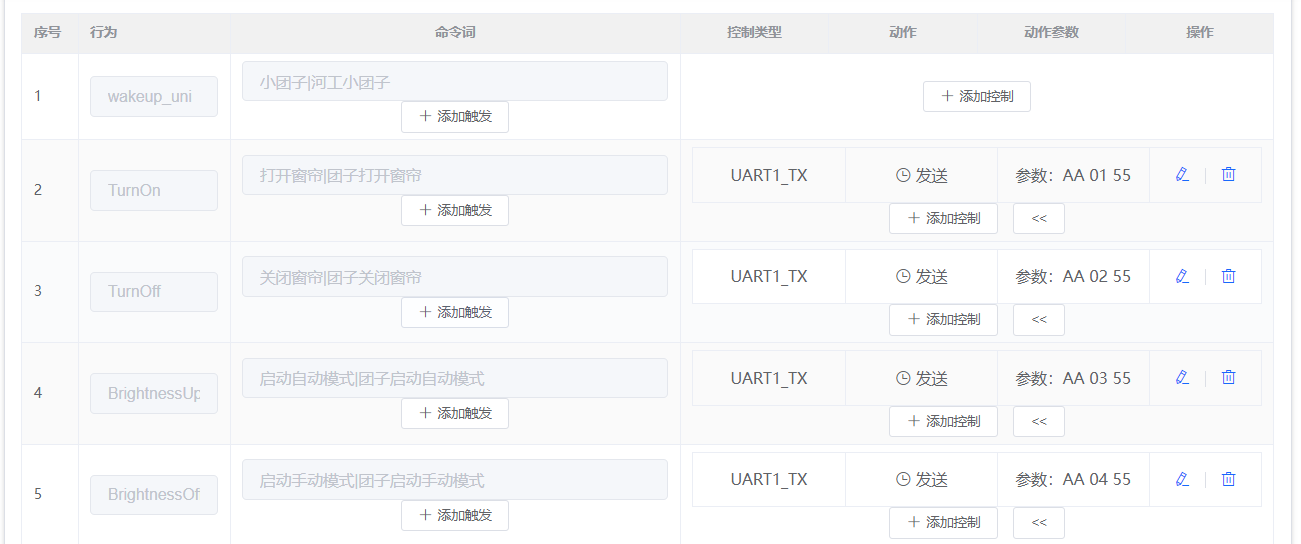Delete the TurnOn control with trash icon
This screenshot has height=544, width=1301.
tap(1229, 175)
